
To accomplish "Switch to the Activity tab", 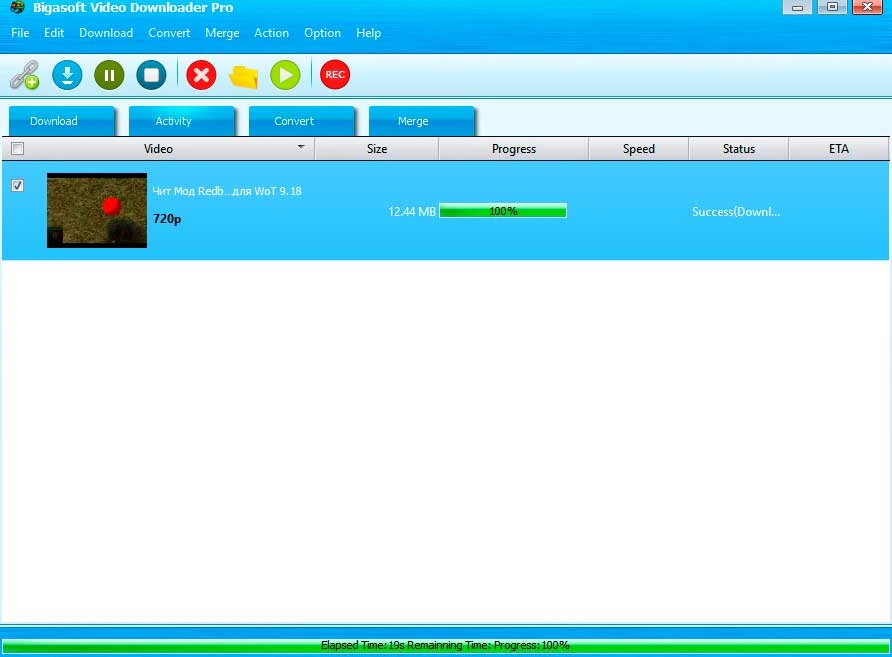I will [x=182, y=121].
